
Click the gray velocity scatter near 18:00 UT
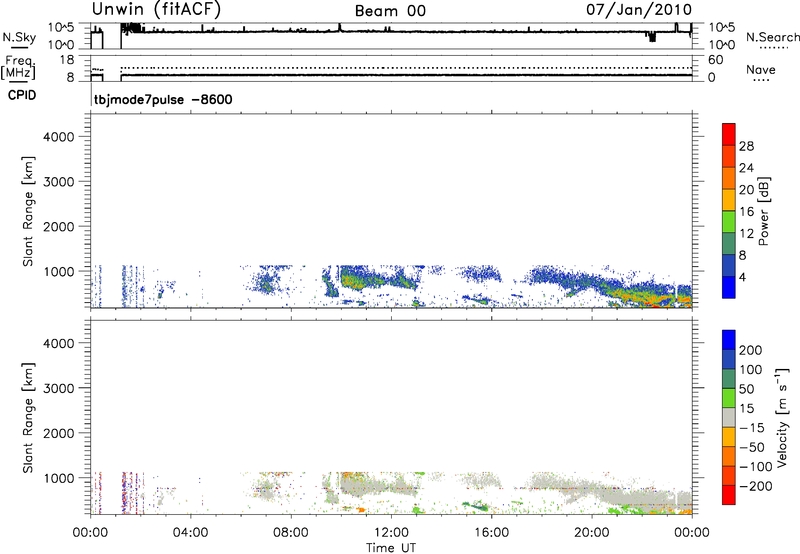coord(548,481)
